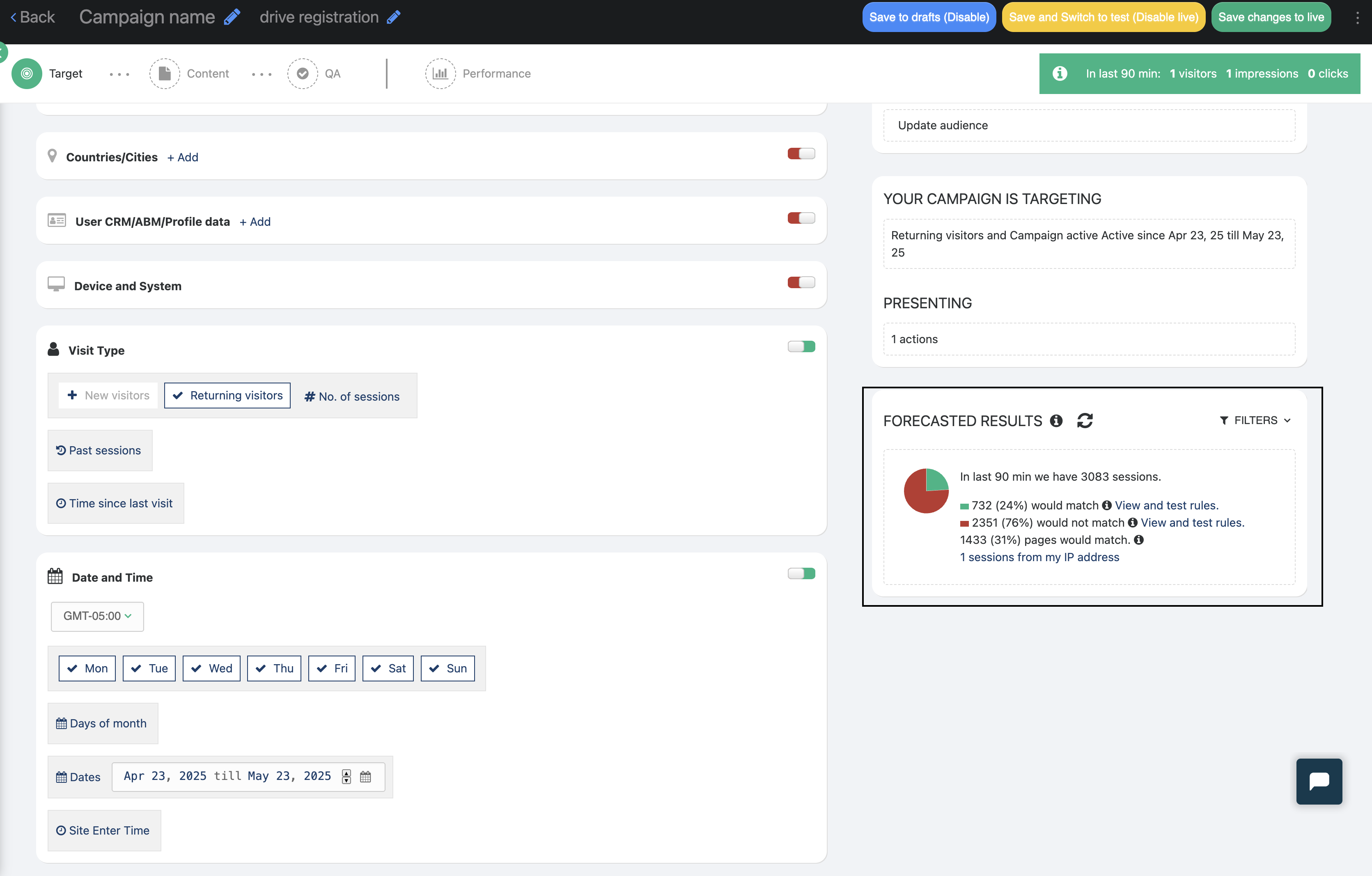Viewport: 1372px width, 876px height.
Task: Select the New visitors option
Action: coord(108,395)
